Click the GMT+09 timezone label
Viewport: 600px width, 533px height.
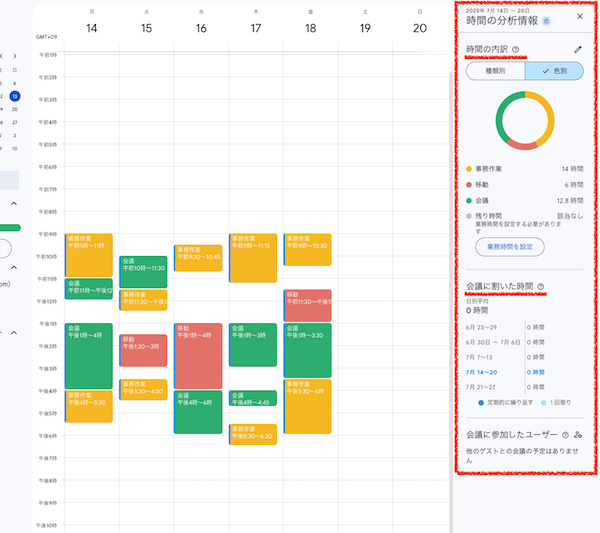[x=46, y=37]
